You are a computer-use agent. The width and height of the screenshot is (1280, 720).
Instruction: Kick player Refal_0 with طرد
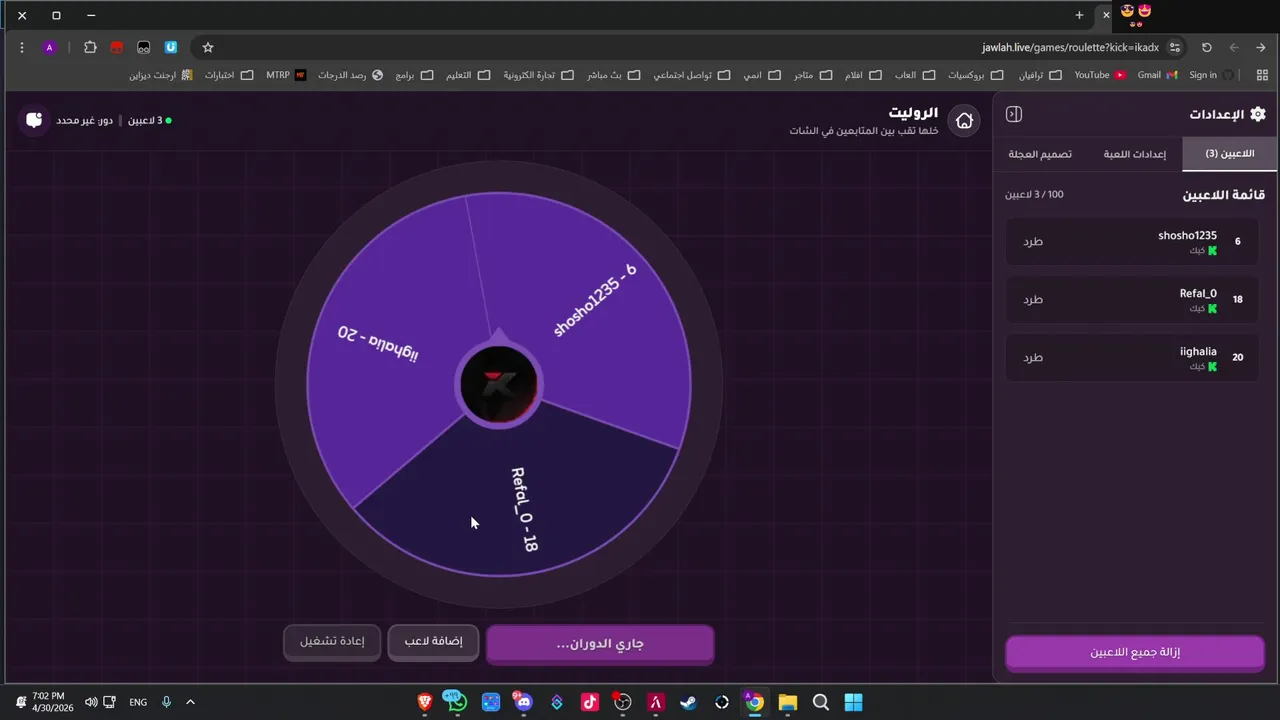(x=1033, y=299)
